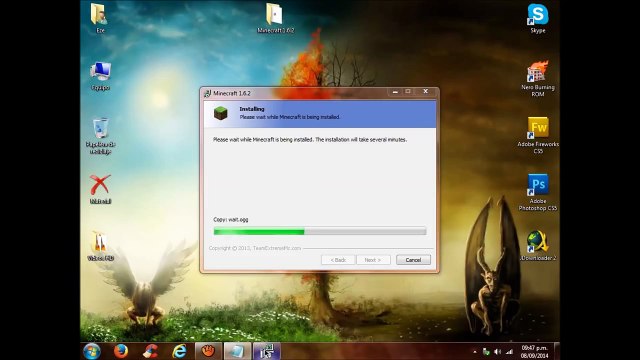Cancel the Minecraft installation
This screenshot has width=640, height=360.
click(413, 260)
